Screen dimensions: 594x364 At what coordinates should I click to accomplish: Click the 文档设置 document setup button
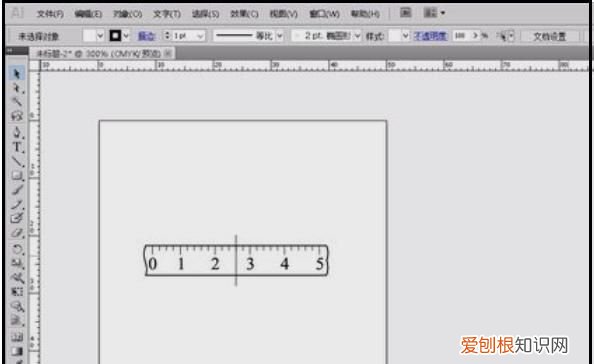click(550, 36)
